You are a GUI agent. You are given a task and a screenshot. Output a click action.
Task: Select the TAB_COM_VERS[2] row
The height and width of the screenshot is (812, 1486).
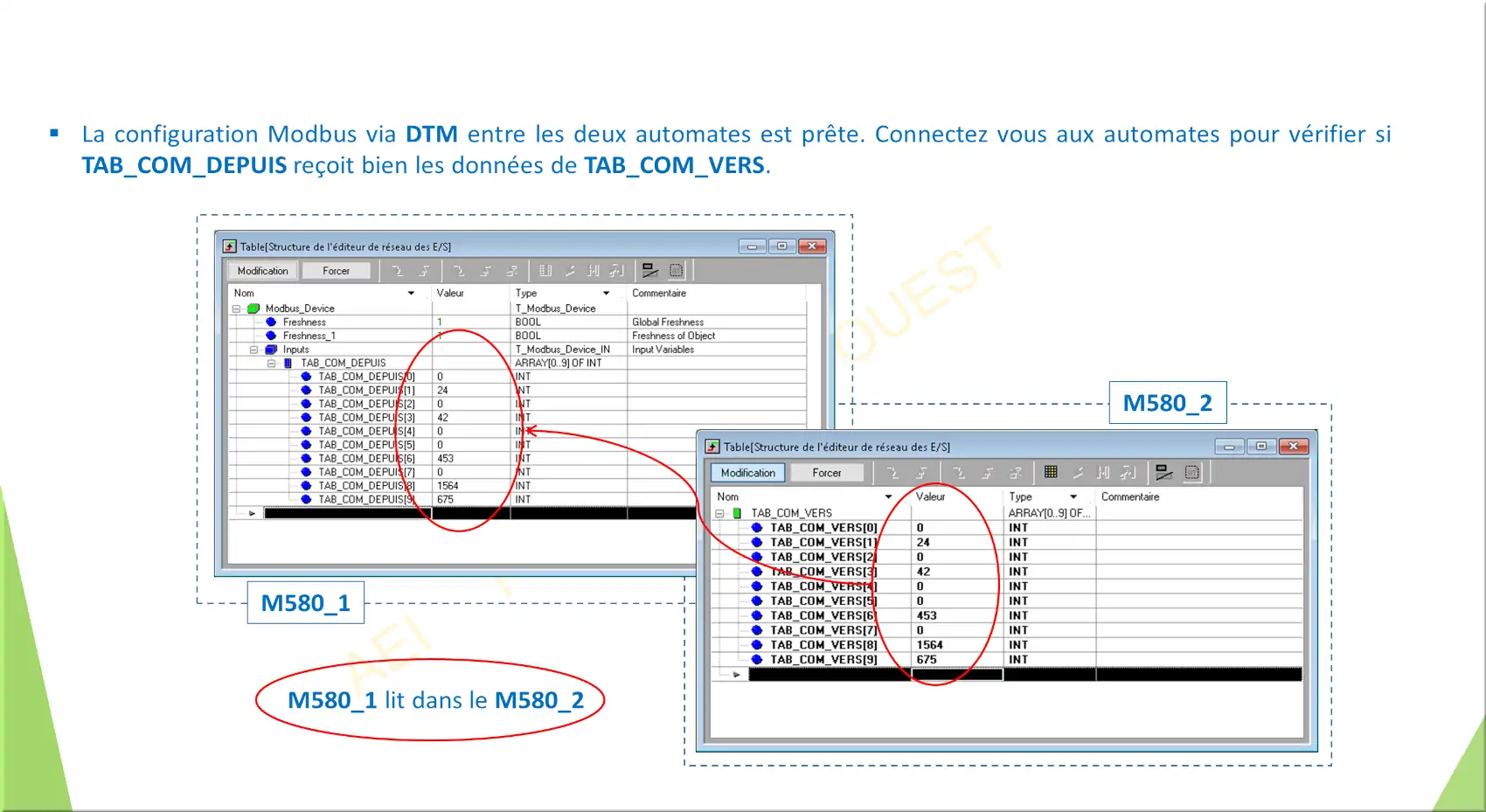coord(1007,557)
